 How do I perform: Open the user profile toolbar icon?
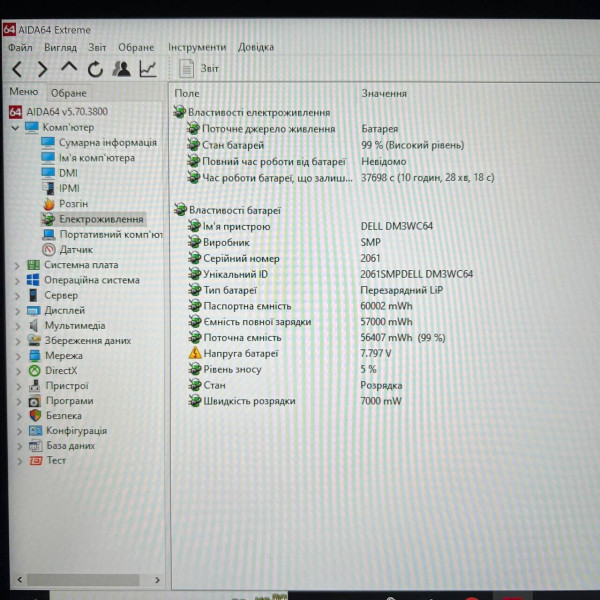[x=122, y=69]
